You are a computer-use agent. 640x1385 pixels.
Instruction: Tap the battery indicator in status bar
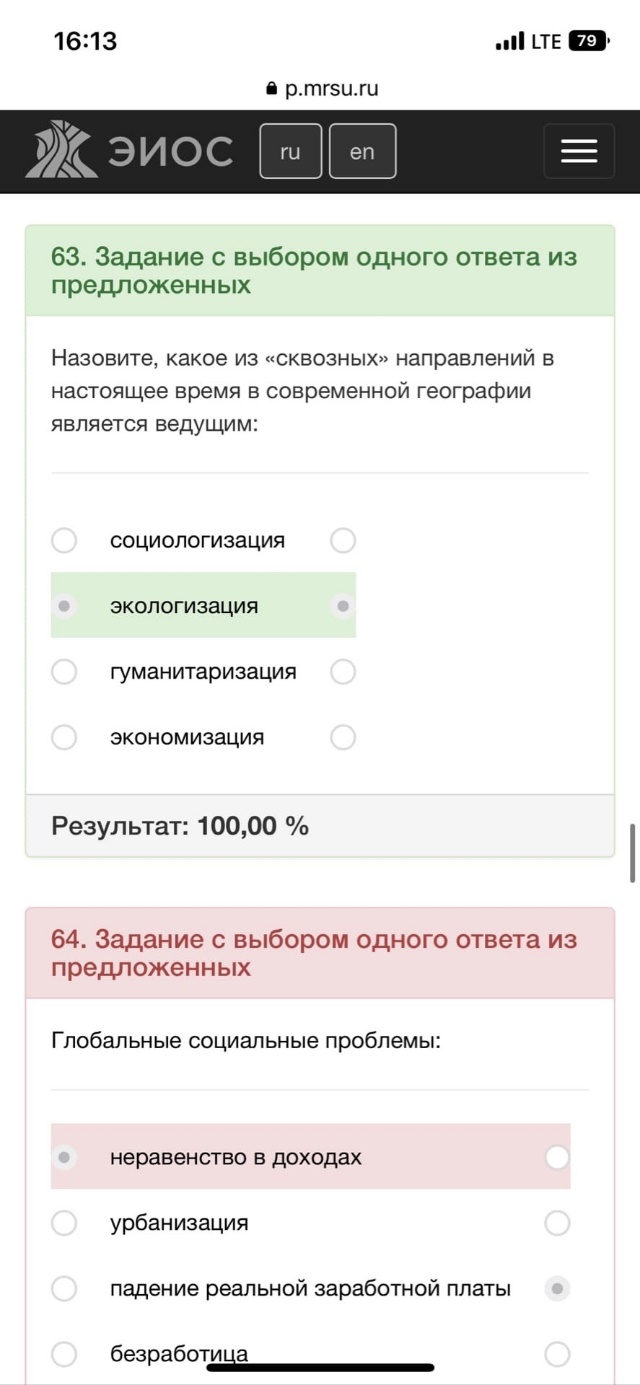(x=587, y=41)
